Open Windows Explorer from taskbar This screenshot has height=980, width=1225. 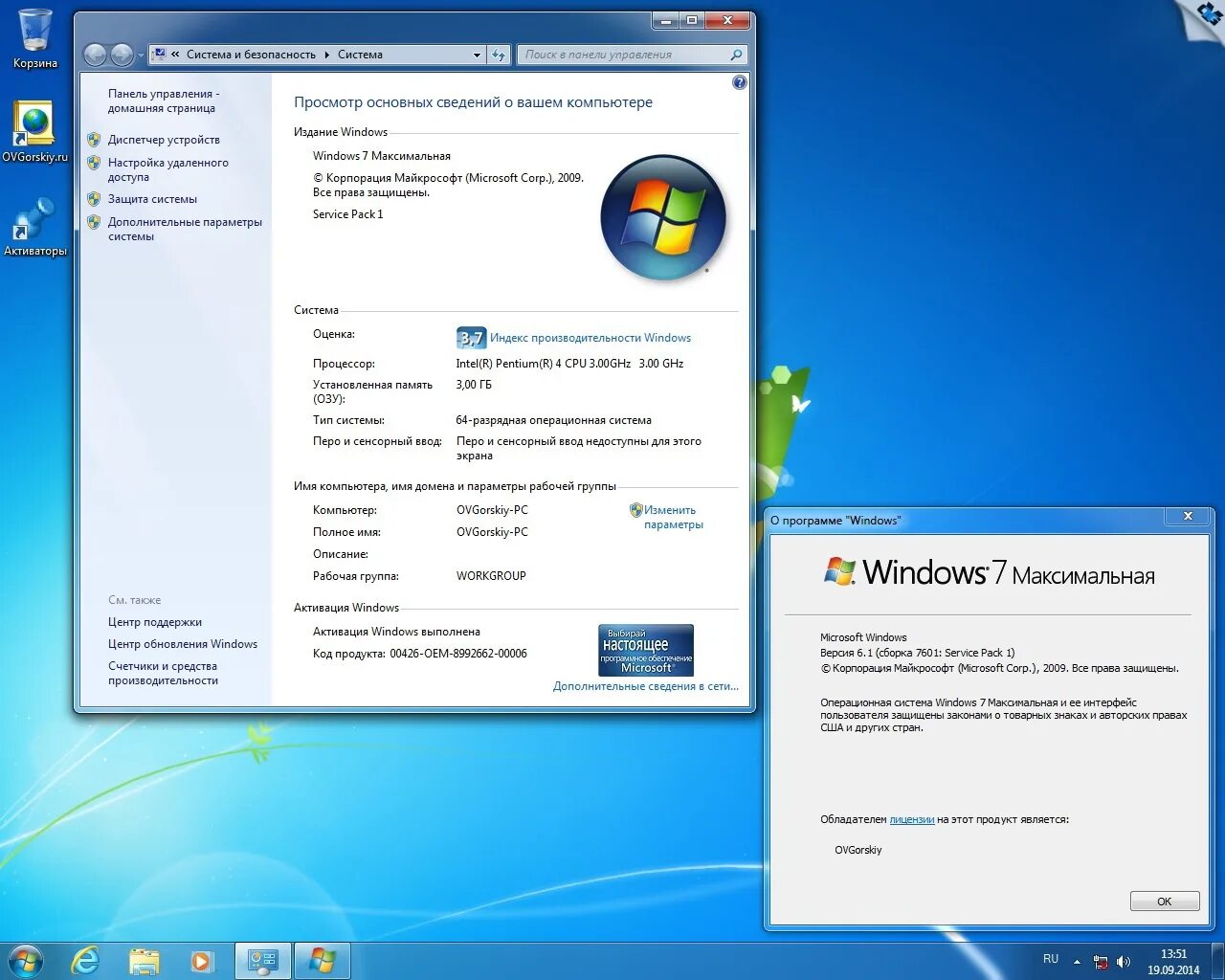tap(145, 961)
